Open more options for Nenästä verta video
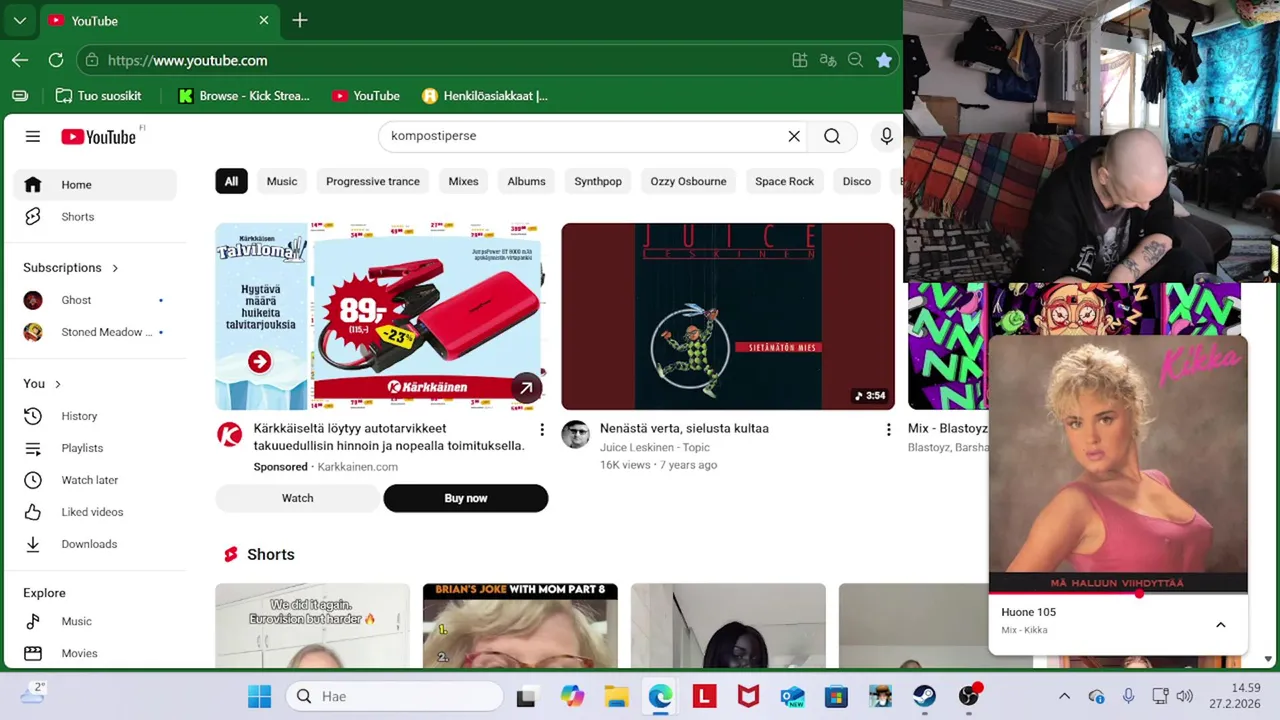1280x720 pixels. 888,430
